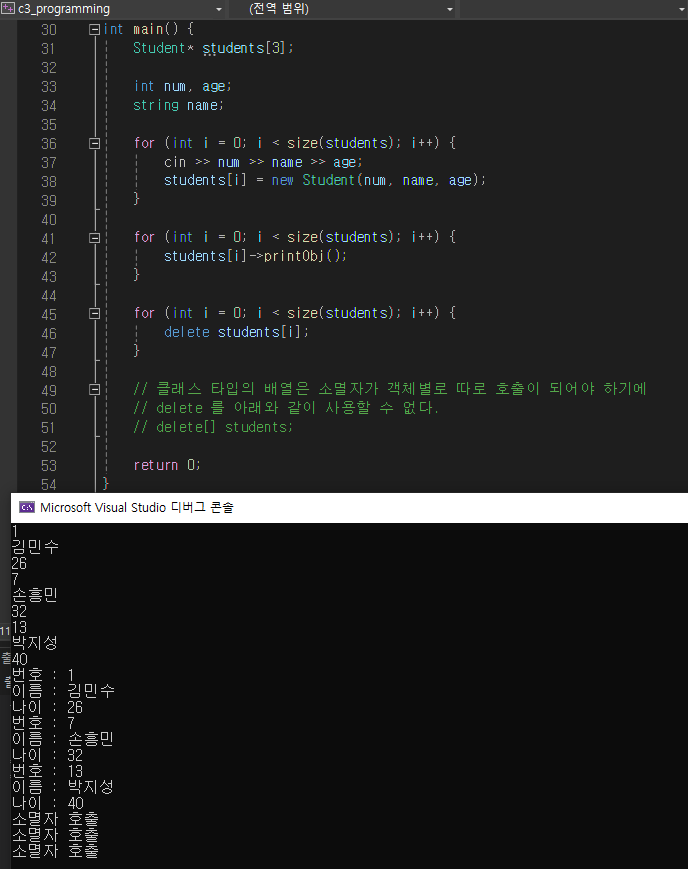This screenshot has width=688, height=869.
Task: Collapse the for loop at line 36
Action: (x=94, y=144)
